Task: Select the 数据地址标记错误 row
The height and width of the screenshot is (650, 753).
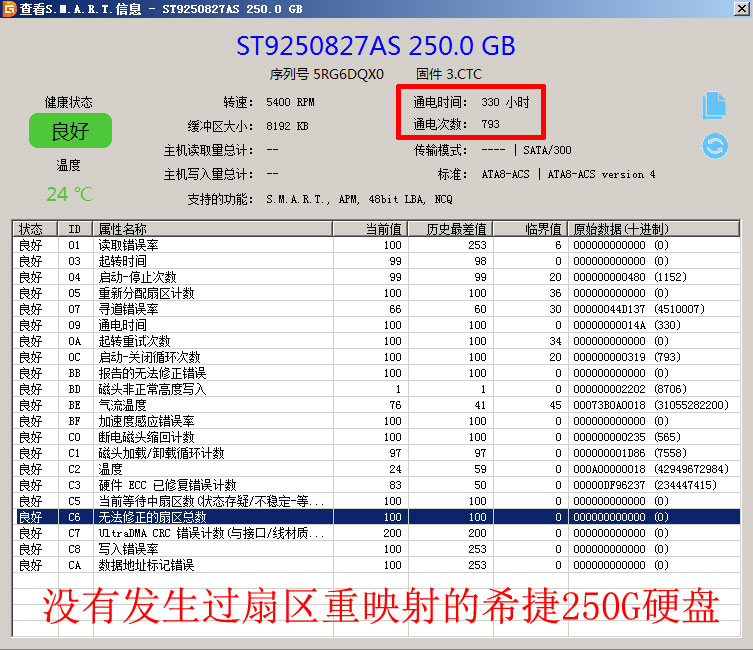Action: coord(376,565)
